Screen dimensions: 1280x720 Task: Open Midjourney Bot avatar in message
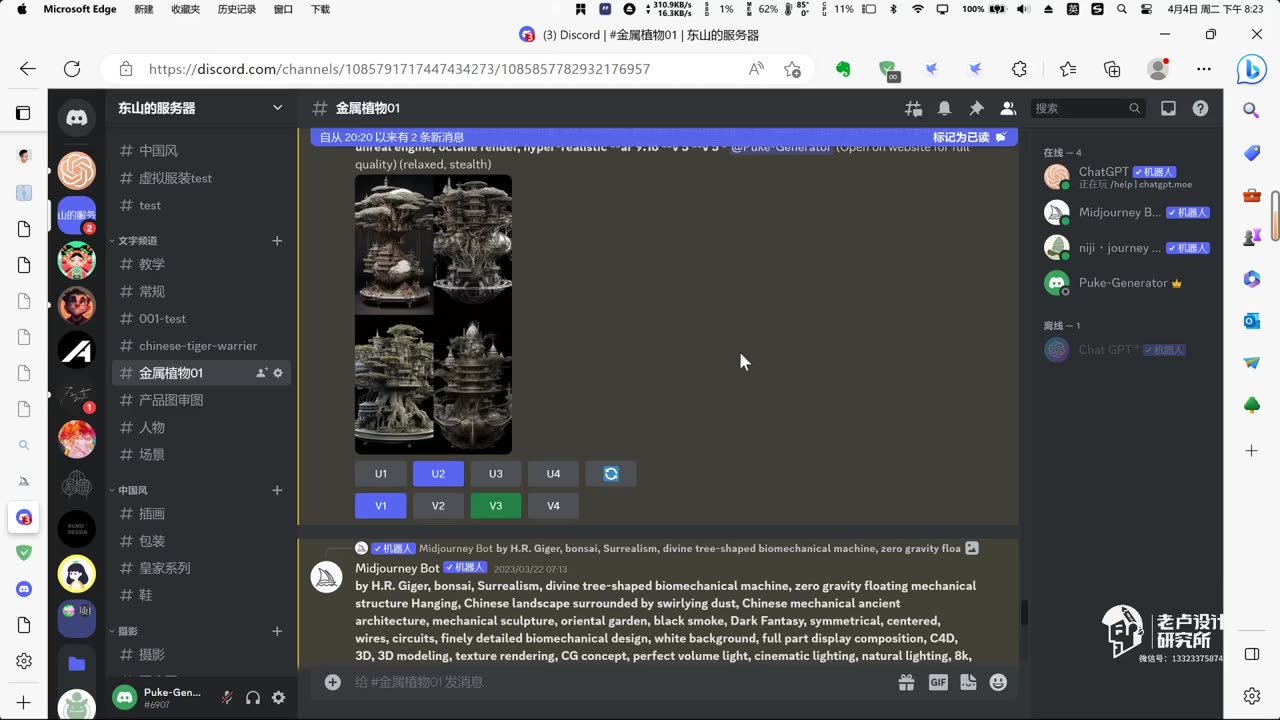point(327,577)
